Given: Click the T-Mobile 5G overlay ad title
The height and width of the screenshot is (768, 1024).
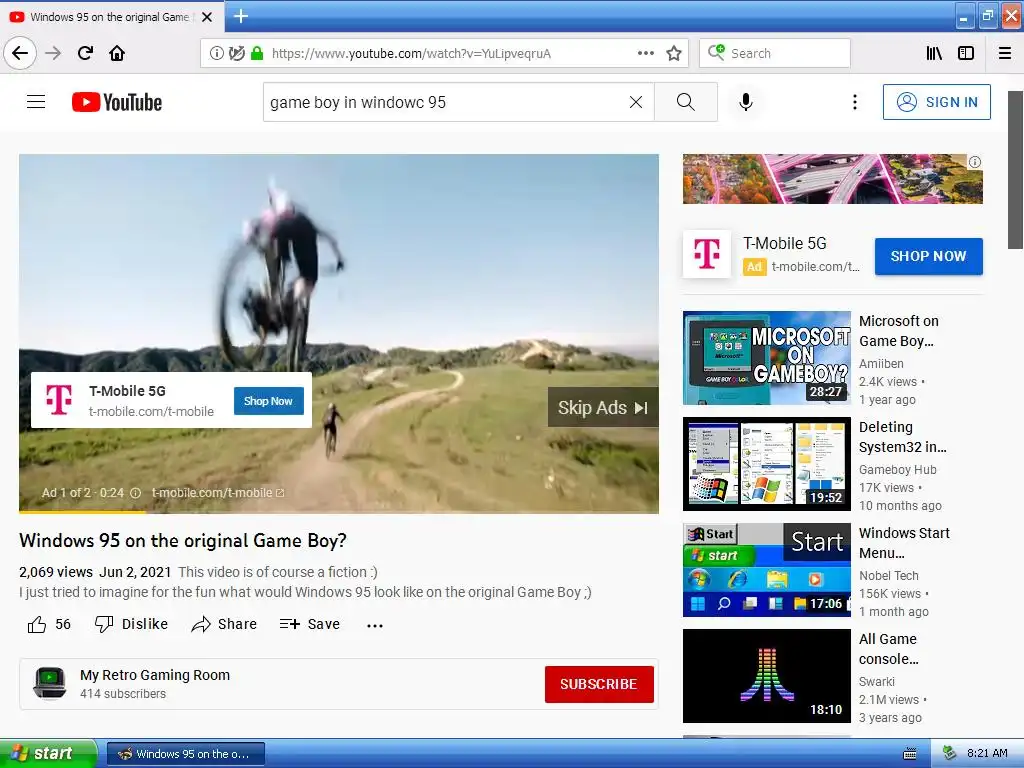Looking at the screenshot, I should (x=127, y=391).
